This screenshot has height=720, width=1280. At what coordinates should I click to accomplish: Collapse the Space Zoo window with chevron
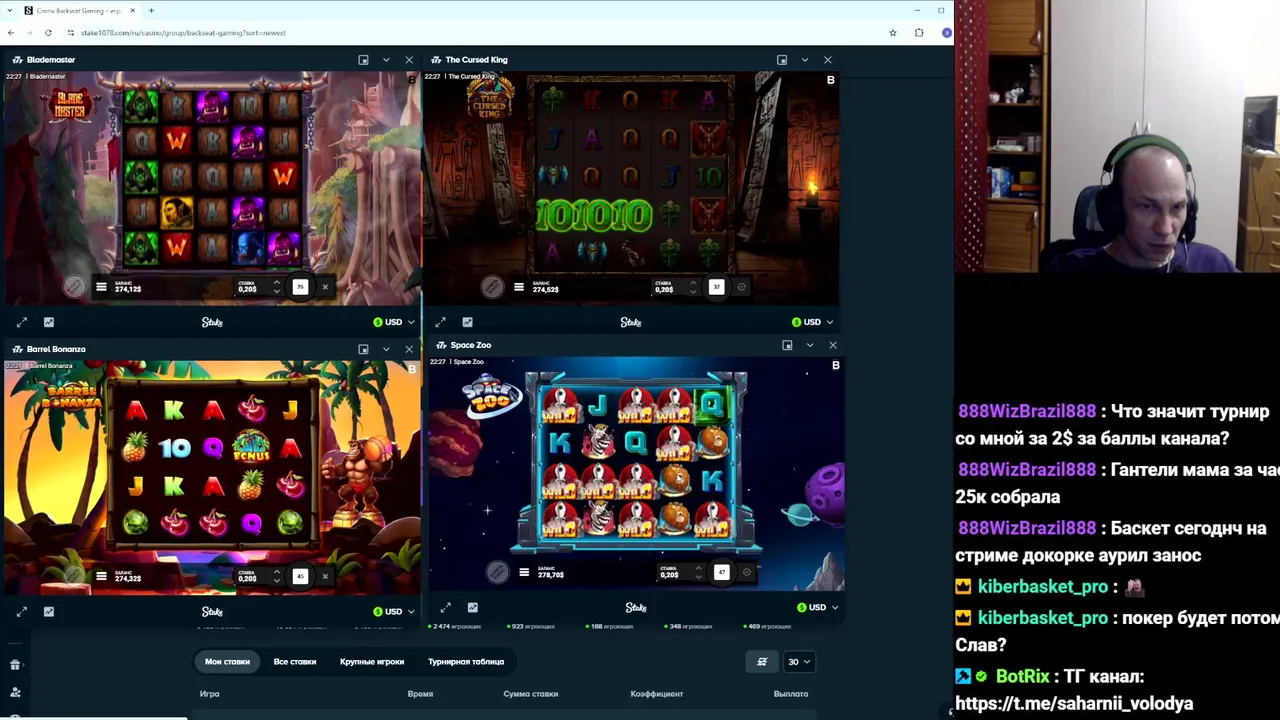pyautogui.click(x=810, y=345)
